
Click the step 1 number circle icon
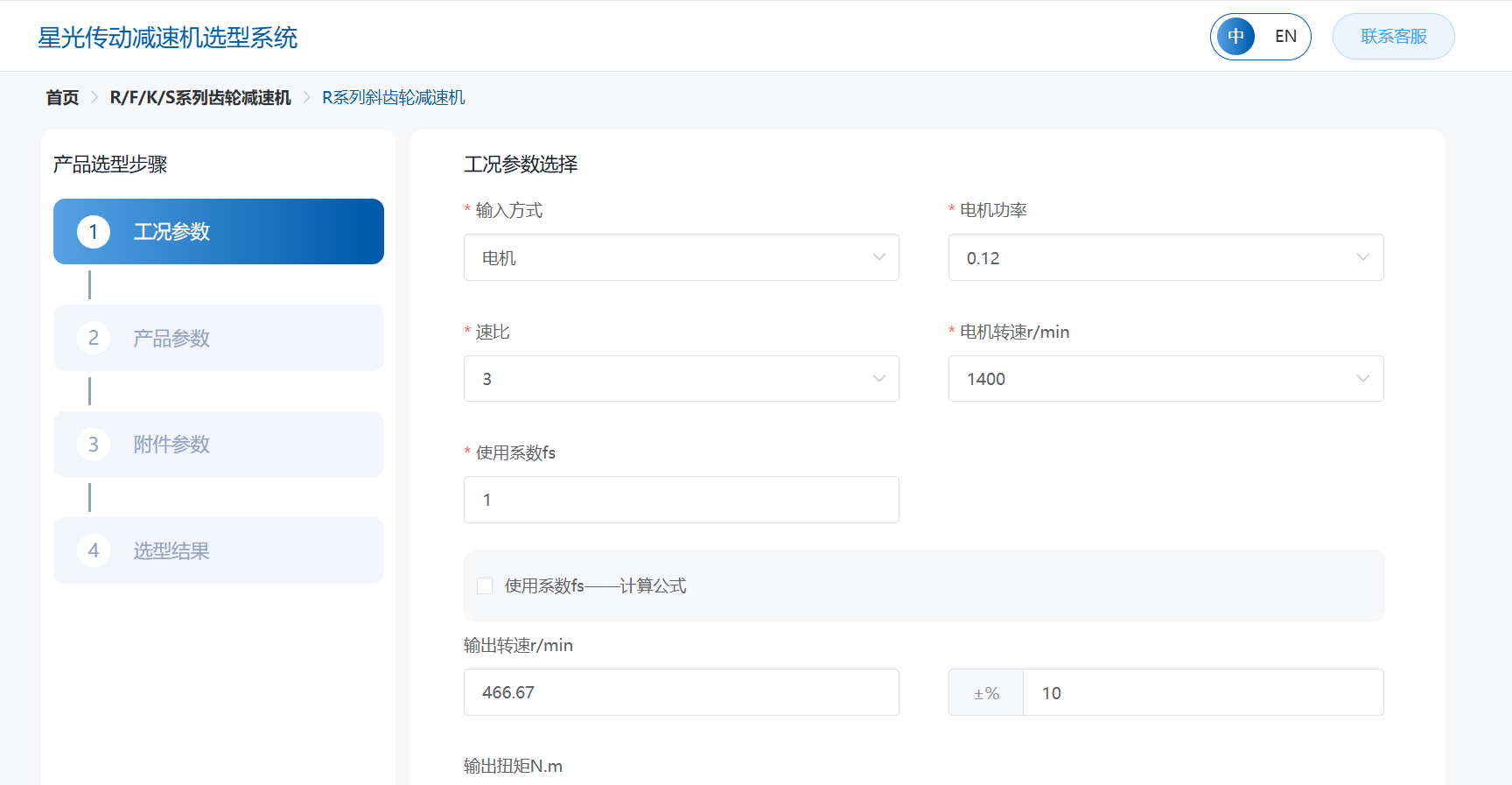tap(94, 232)
